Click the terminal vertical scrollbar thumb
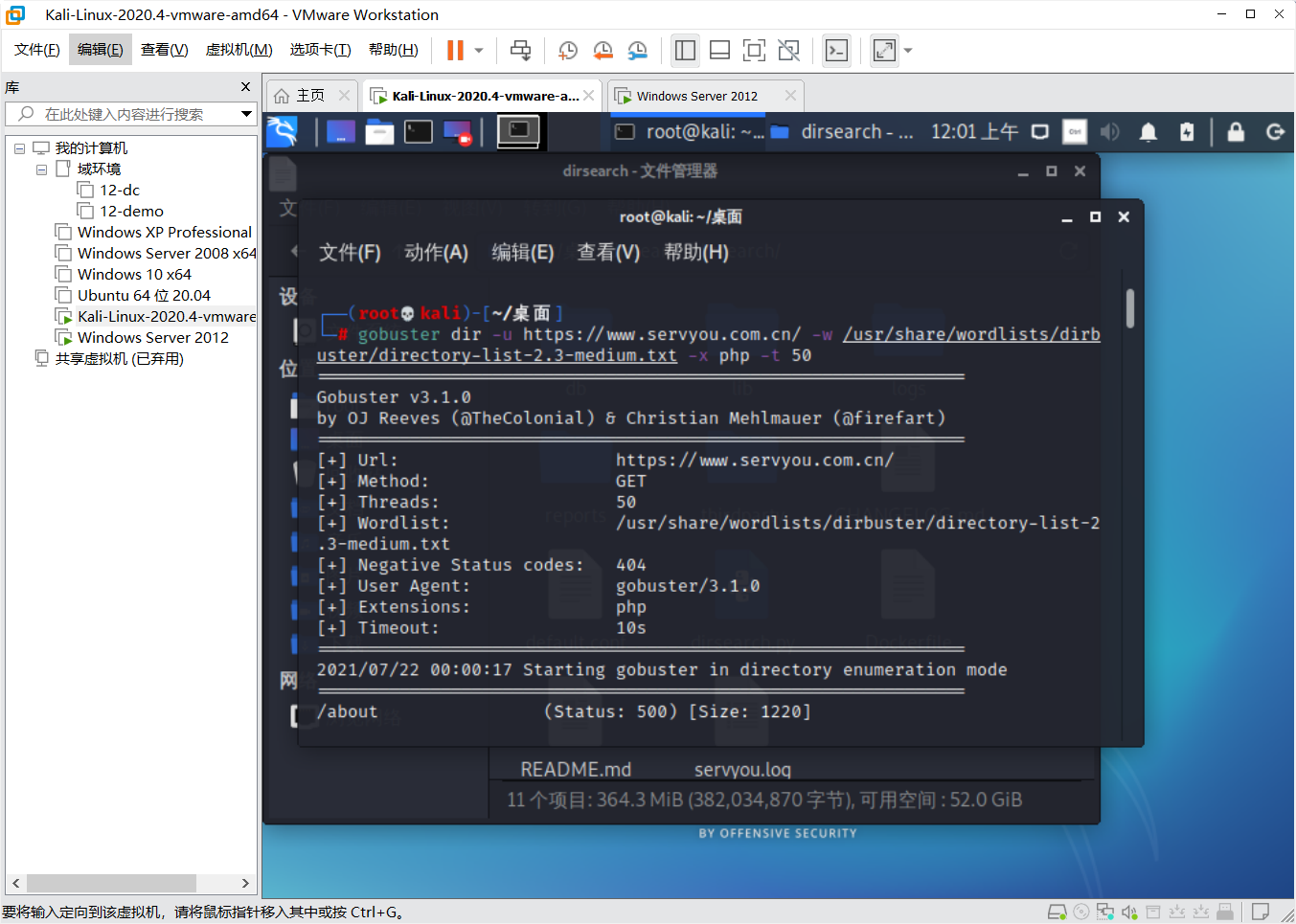 pyautogui.click(x=1130, y=308)
